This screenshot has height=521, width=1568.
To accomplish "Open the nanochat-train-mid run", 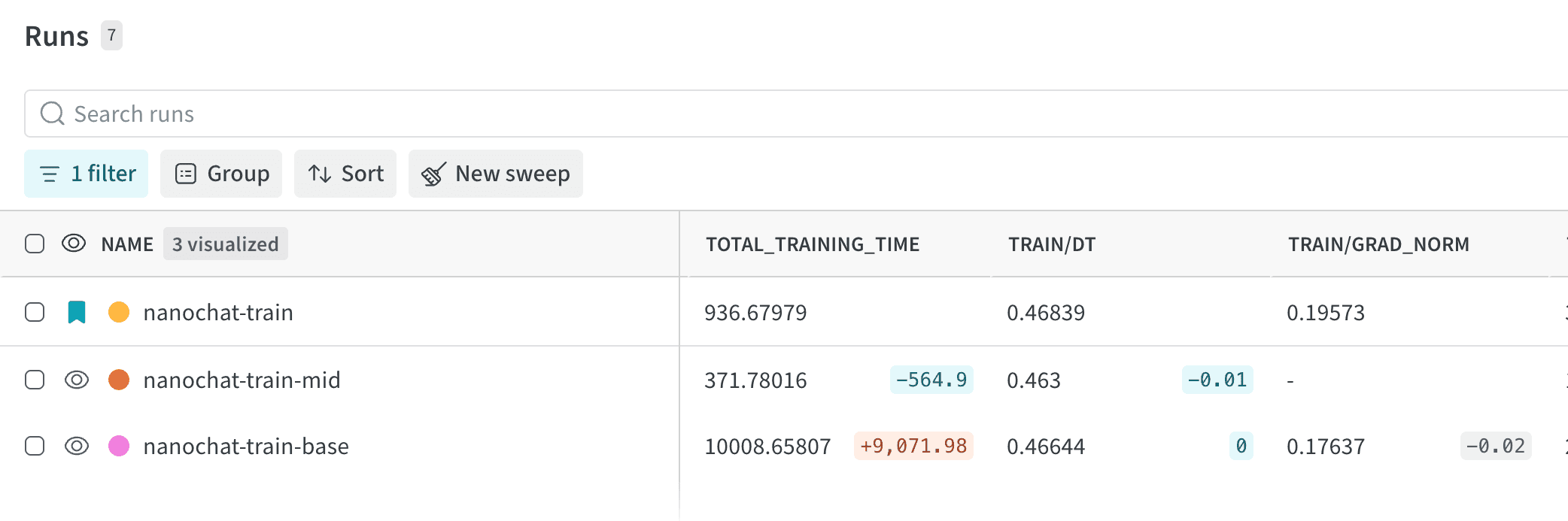I will (242, 380).
